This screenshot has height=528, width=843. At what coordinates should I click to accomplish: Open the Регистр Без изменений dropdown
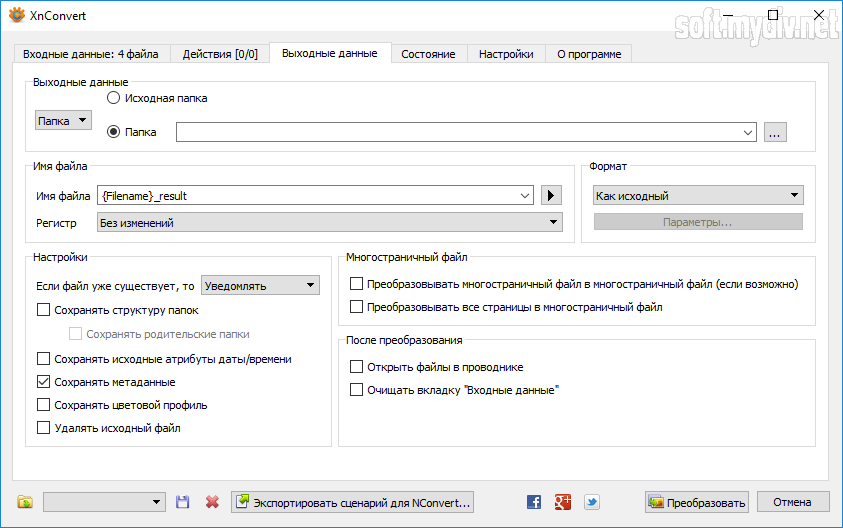[x=330, y=222]
